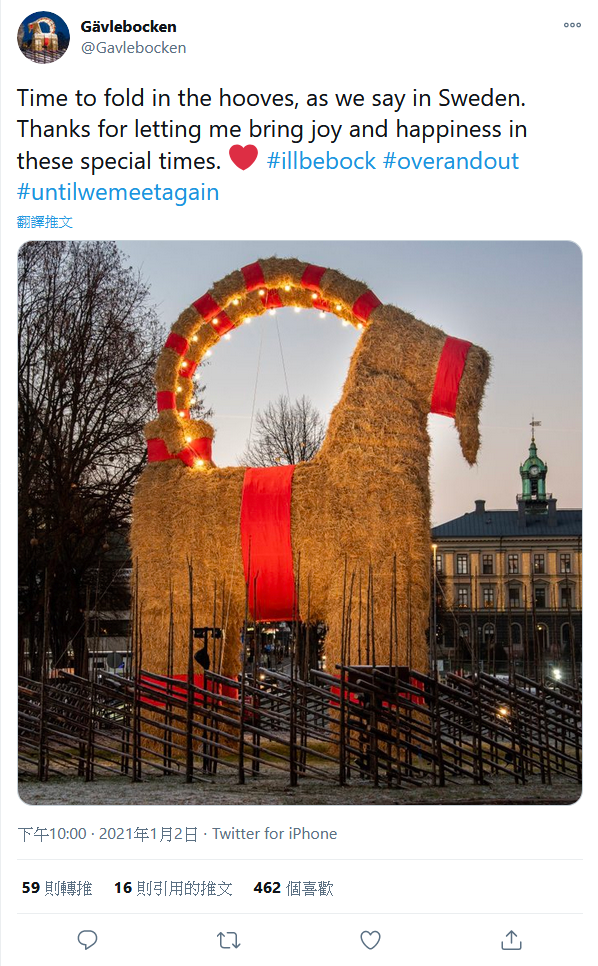
Task: Click the reply speech bubble icon
Action: (87, 940)
